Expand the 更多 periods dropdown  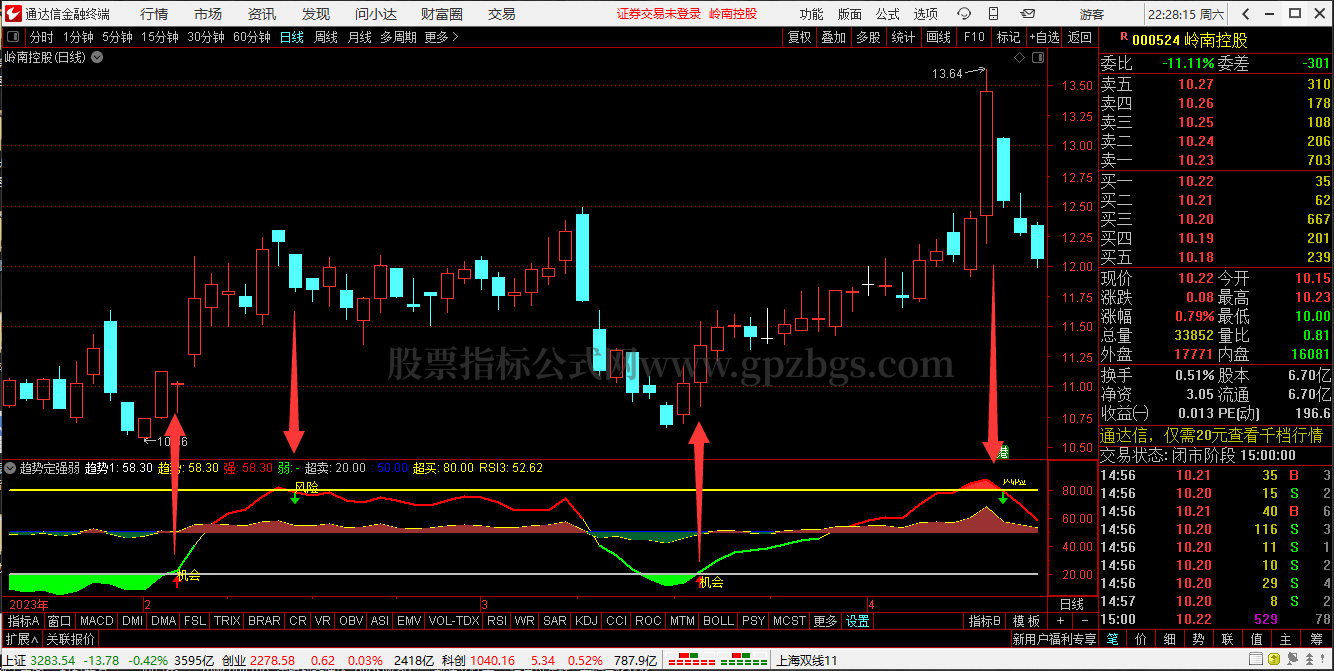coord(441,37)
